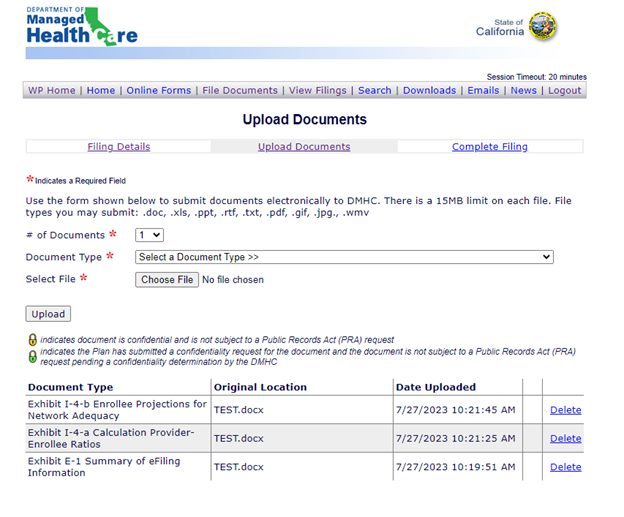This screenshot has height=517, width=624.
Task: Go to View Filings in navigation bar
Action: tap(318, 90)
